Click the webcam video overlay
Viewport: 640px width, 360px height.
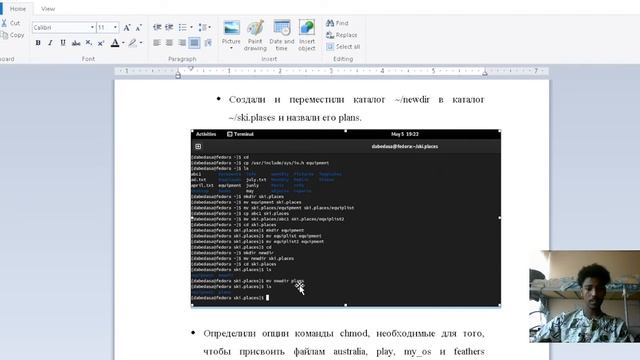584,296
